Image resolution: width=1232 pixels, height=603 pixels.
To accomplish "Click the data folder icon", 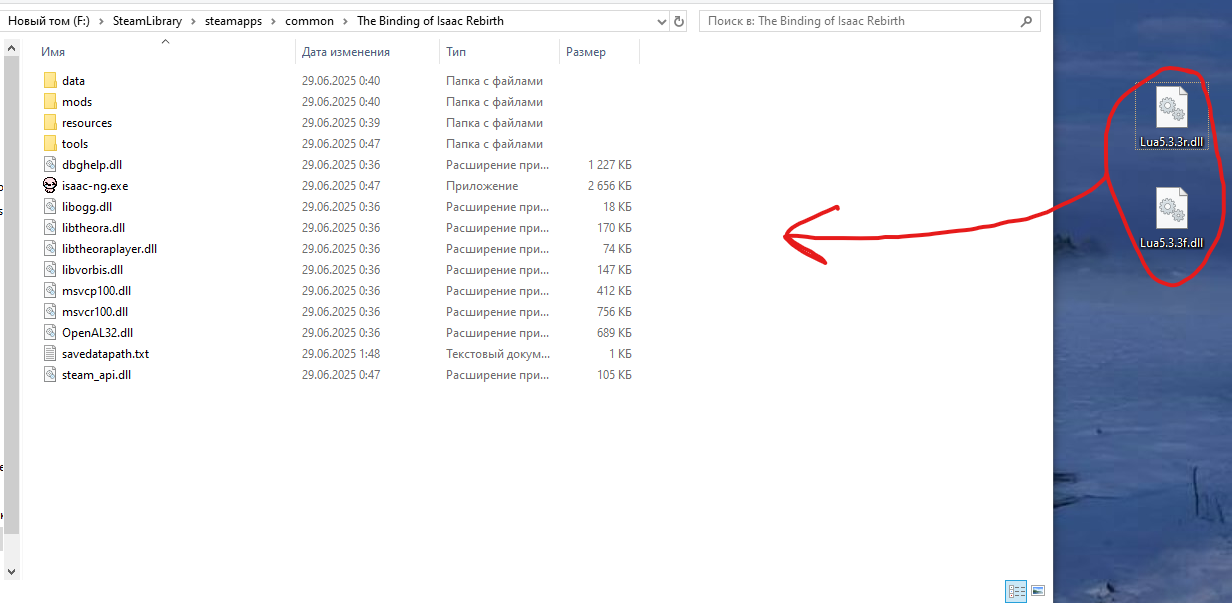I will (51, 80).
